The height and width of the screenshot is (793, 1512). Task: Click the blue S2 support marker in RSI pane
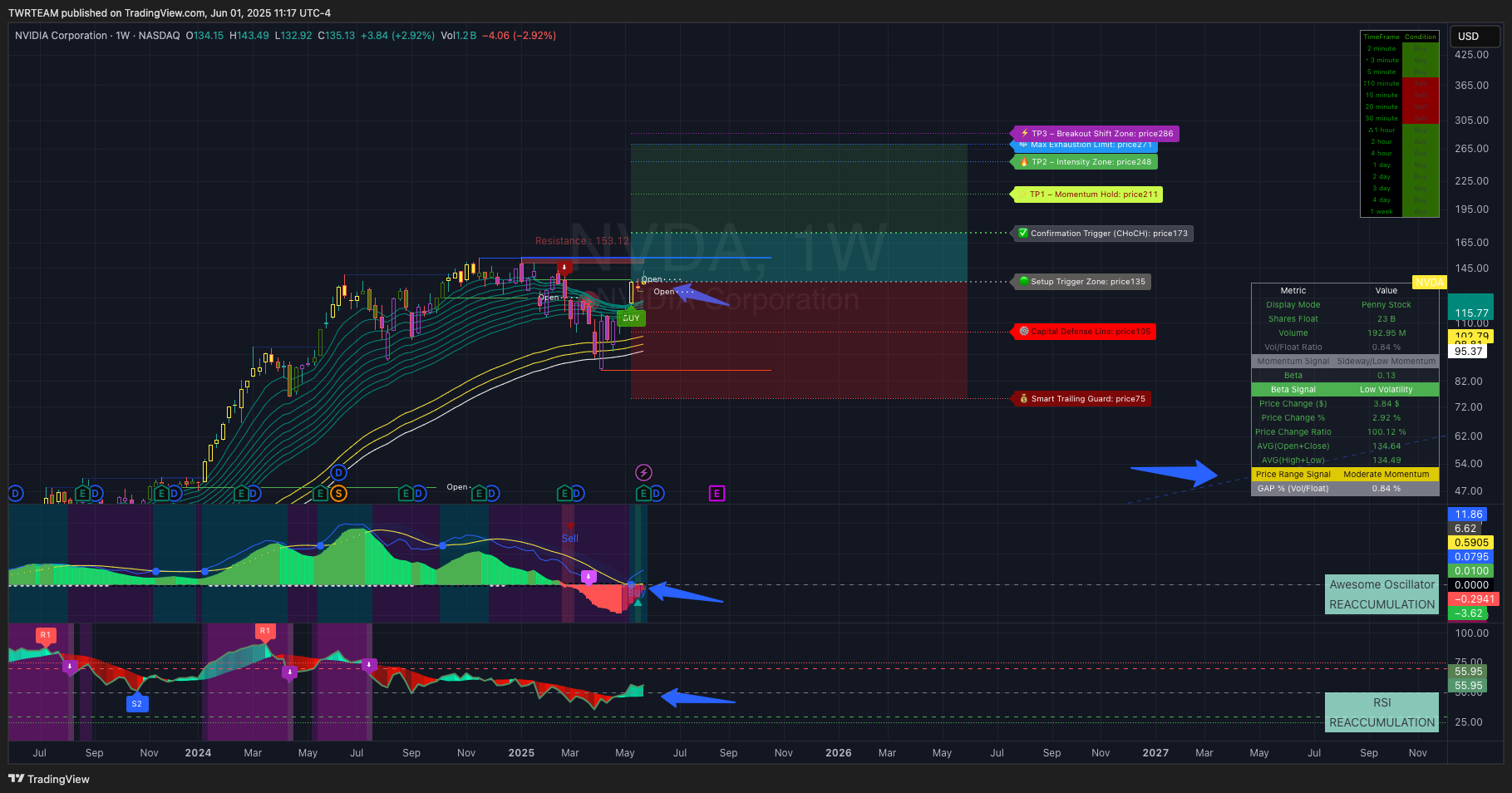click(137, 703)
